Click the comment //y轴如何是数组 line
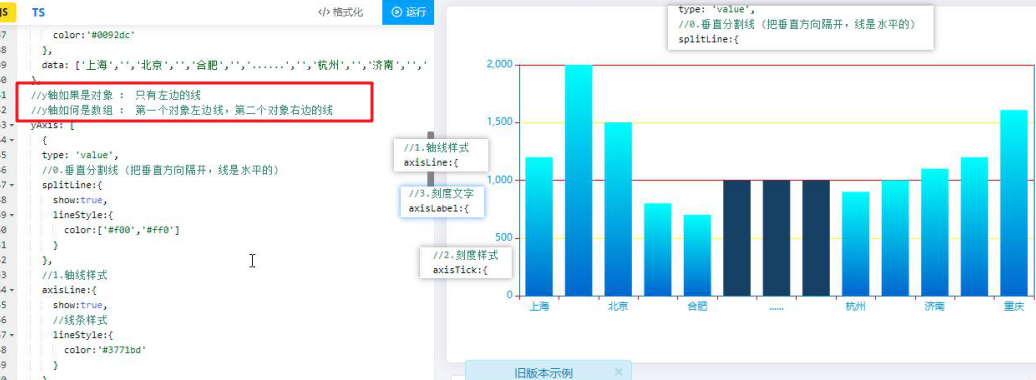Screen dimensions: 1036x380 (182, 110)
